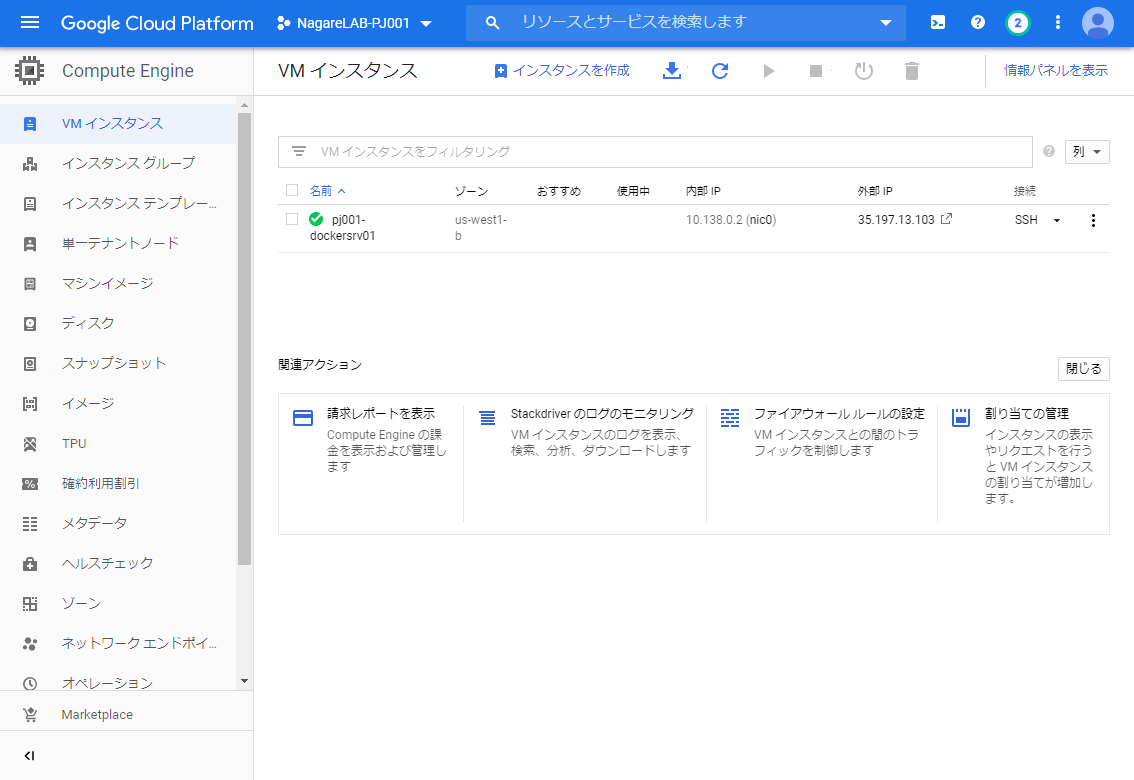Open the user account avatar
The width and height of the screenshot is (1134, 780).
click(x=1097, y=22)
